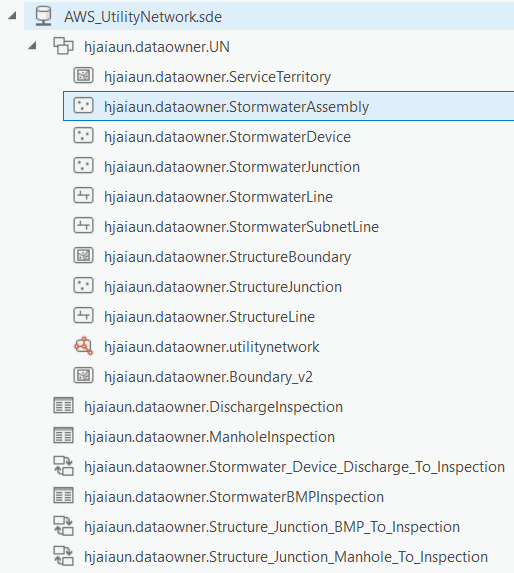This screenshot has height=573, width=514.
Task: Select Structure_Junction_BMP_To_Inspection relationship class
Action: (x=272, y=527)
